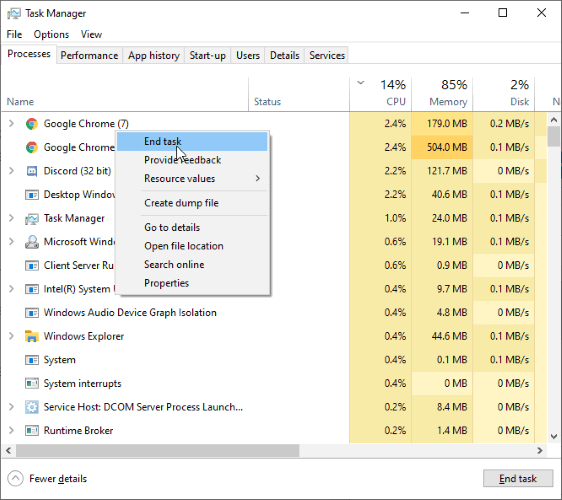This screenshot has height=500, width=562.
Task: Expand the Windows Explorer process group
Action: tap(11, 336)
